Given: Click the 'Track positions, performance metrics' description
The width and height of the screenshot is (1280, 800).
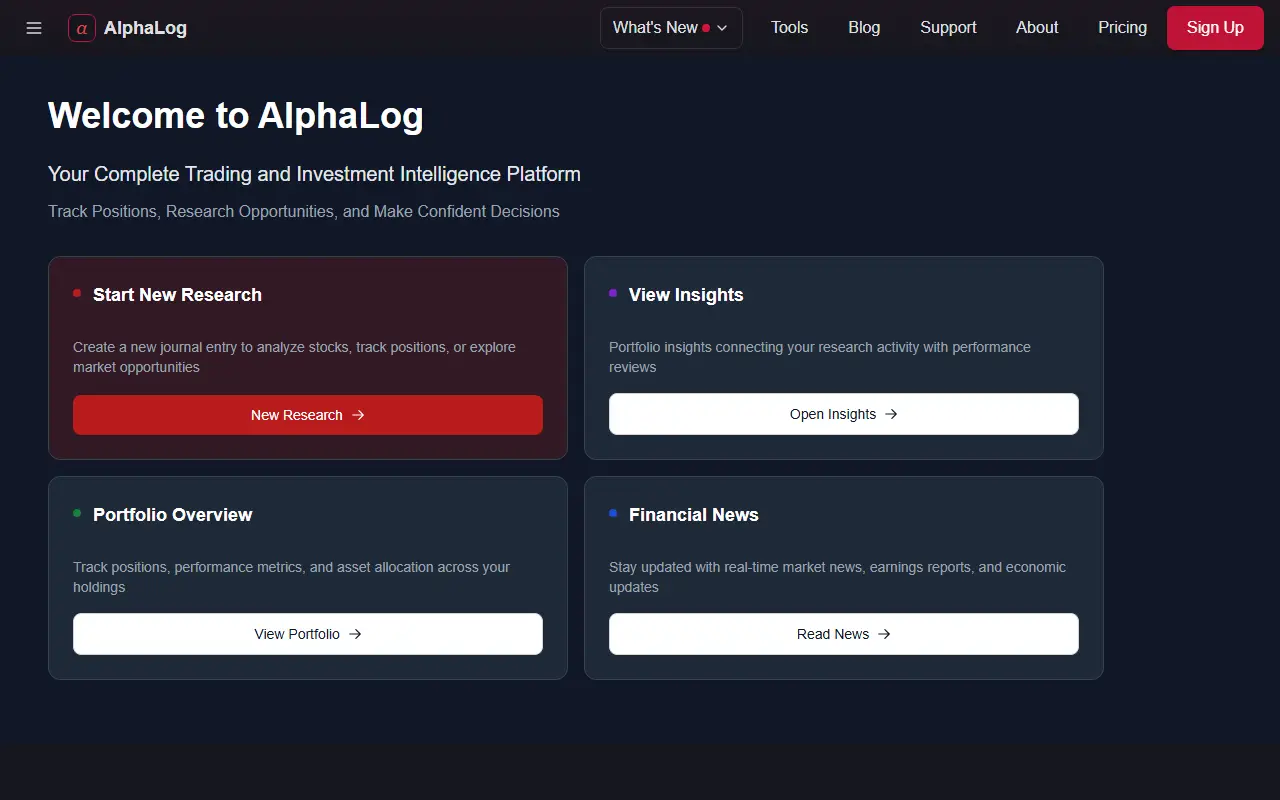Looking at the screenshot, I should tap(292, 577).
